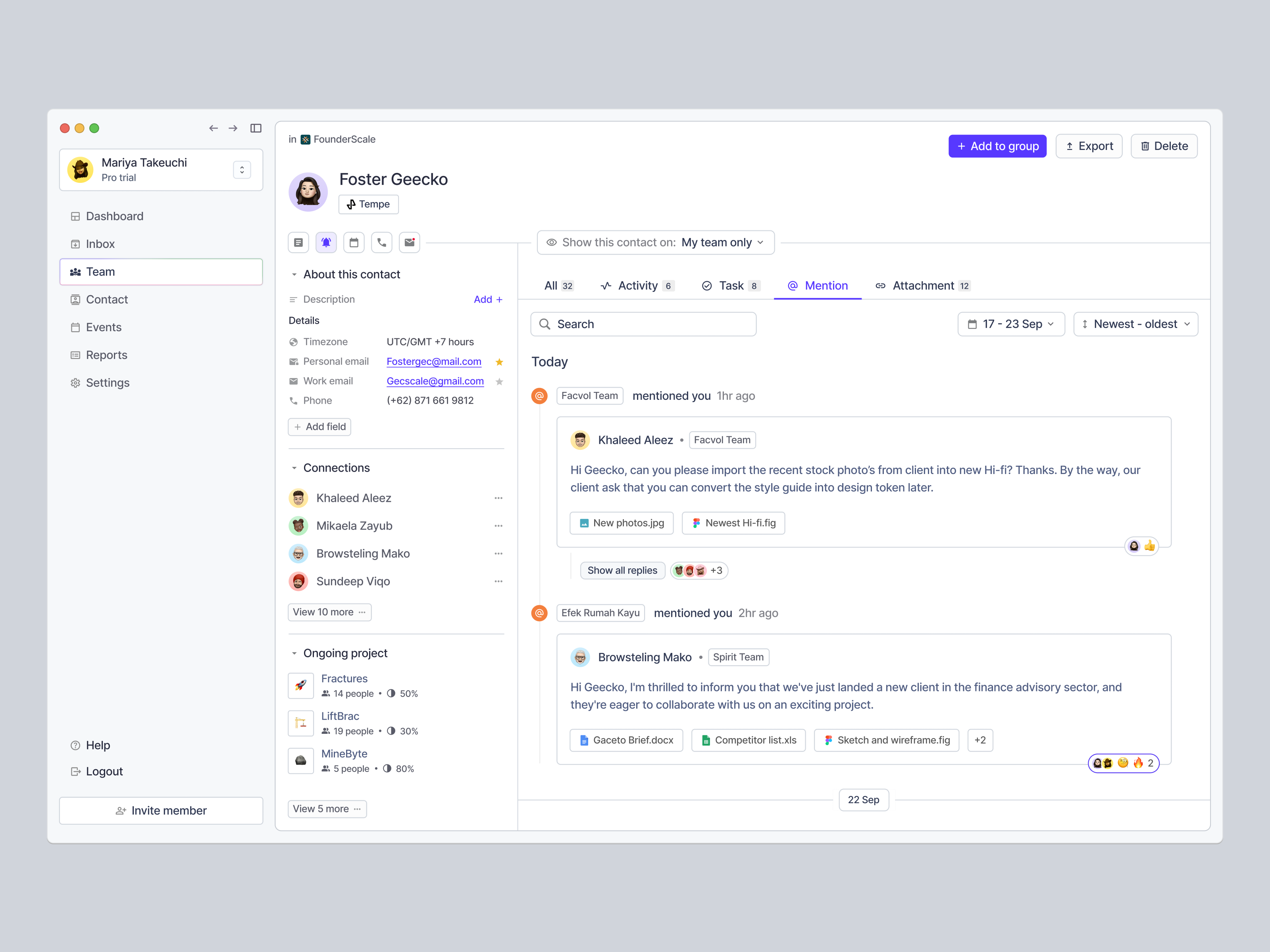Expand Ongoing project View 5 more
Screen dimensions: 1270x952
(x=327, y=808)
